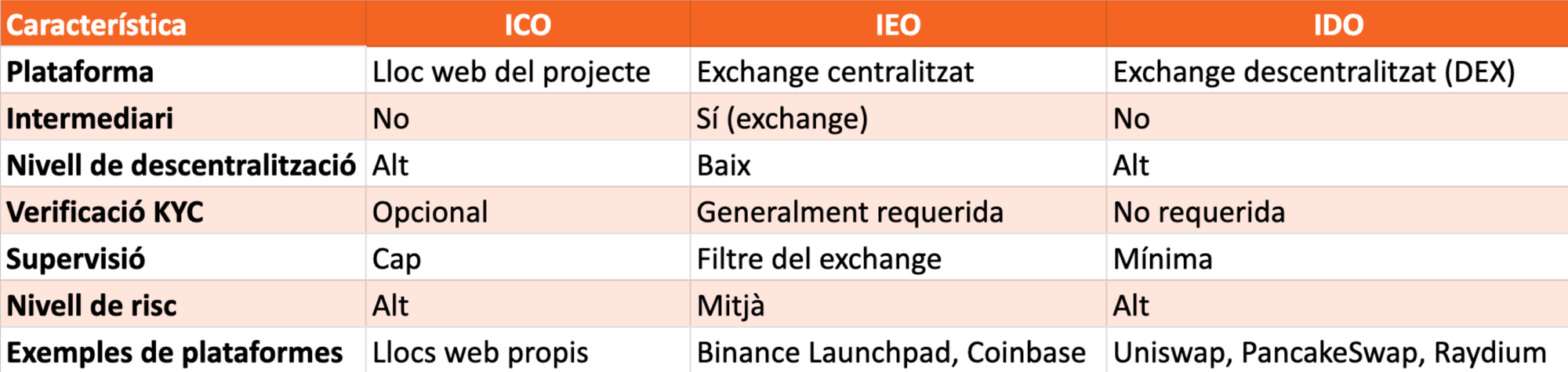Click the 'Intermediari' row label

coord(89,118)
